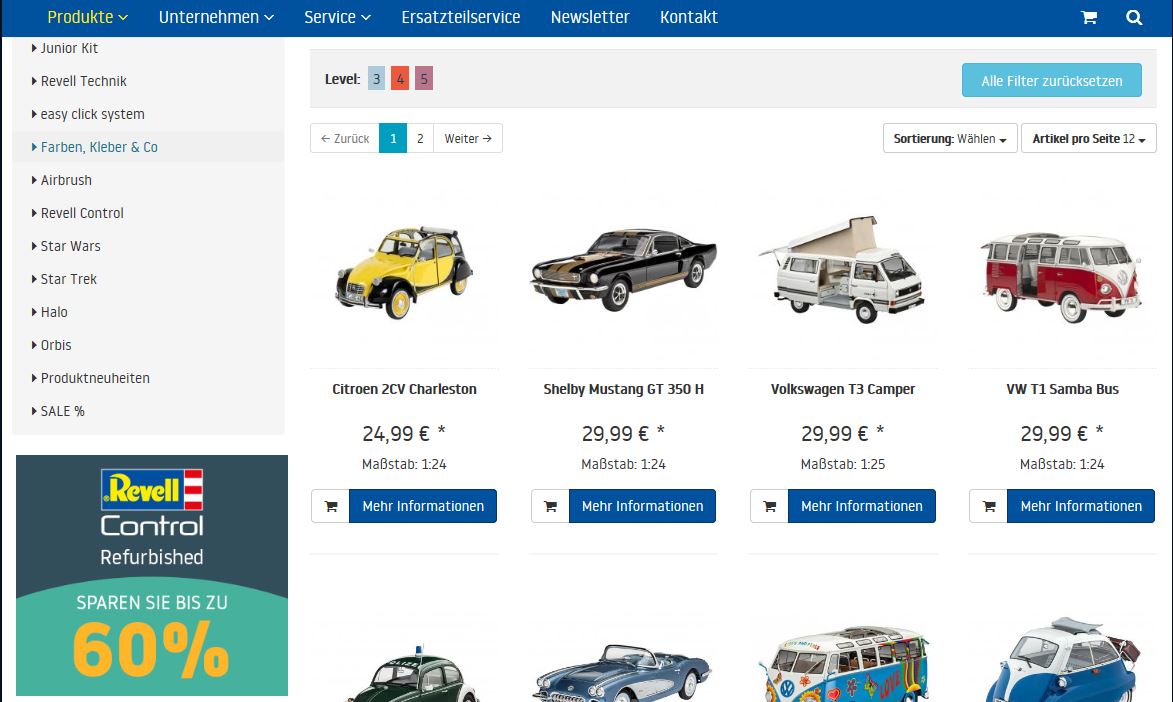The height and width of the screenshot is (702, 1173).
Task: Open the Ersatzteilservice menu item
Action: [x=460, y=17]
